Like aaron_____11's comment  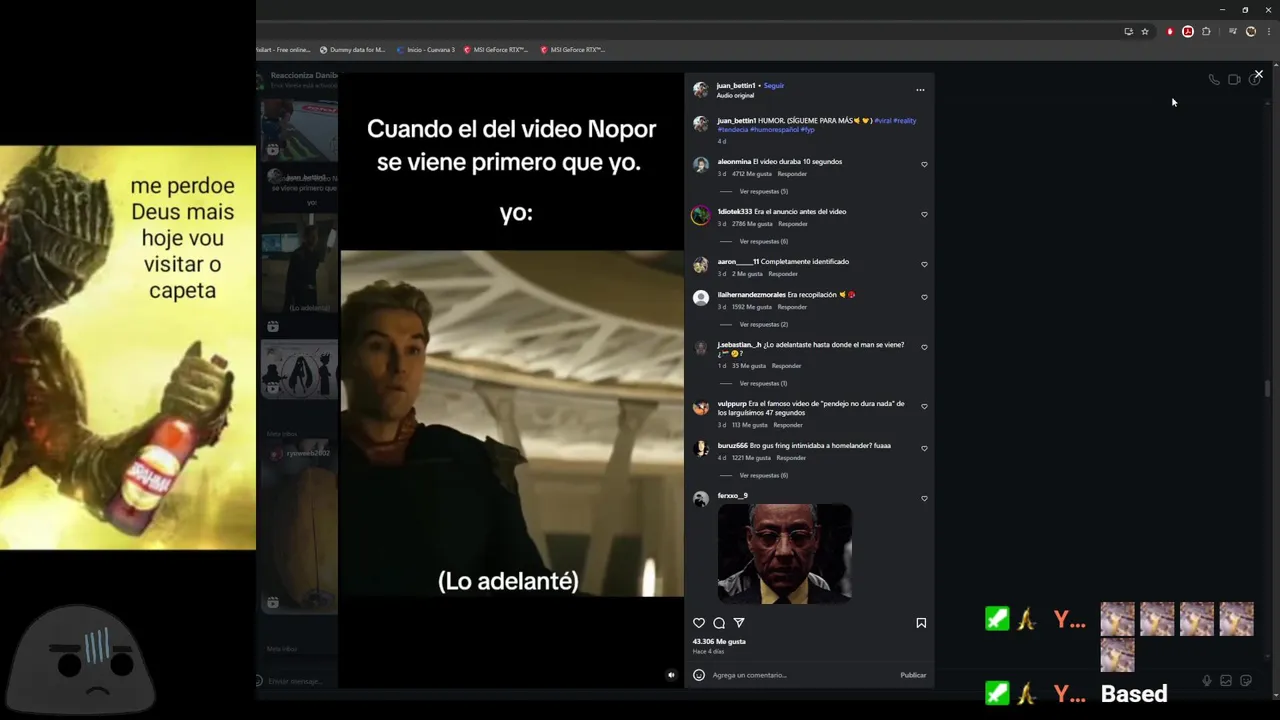click(924, 264)
